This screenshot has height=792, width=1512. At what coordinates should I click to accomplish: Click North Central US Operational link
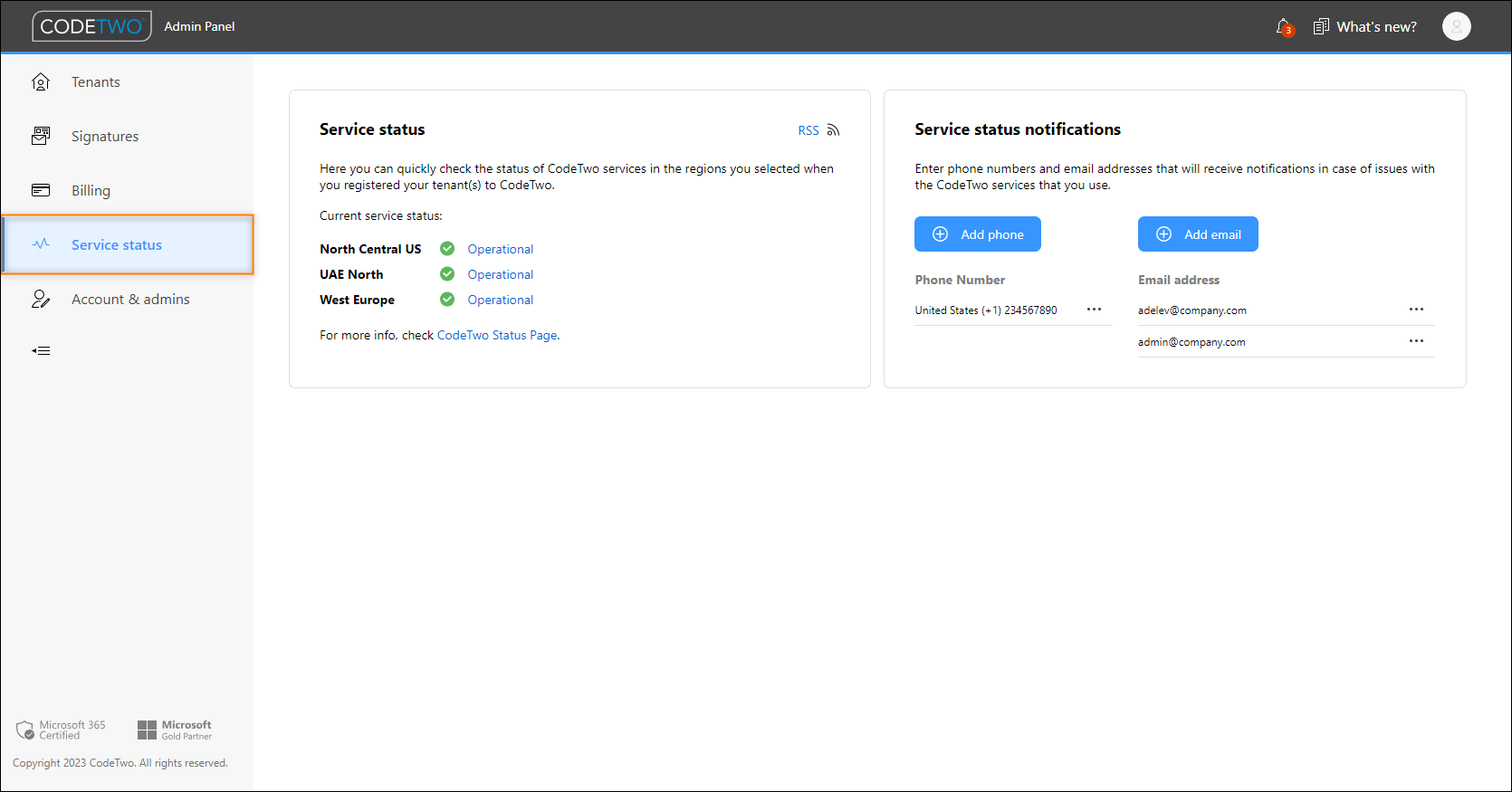(501, 249)
